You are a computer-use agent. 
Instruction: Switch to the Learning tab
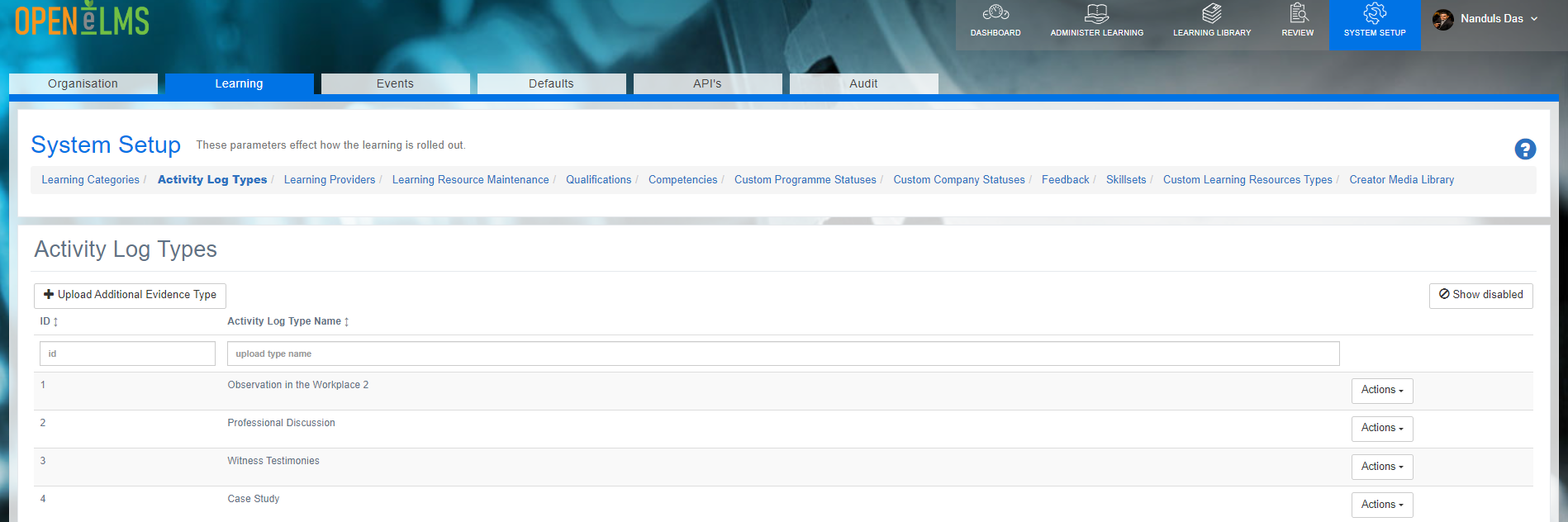click(x=240, y=83)
